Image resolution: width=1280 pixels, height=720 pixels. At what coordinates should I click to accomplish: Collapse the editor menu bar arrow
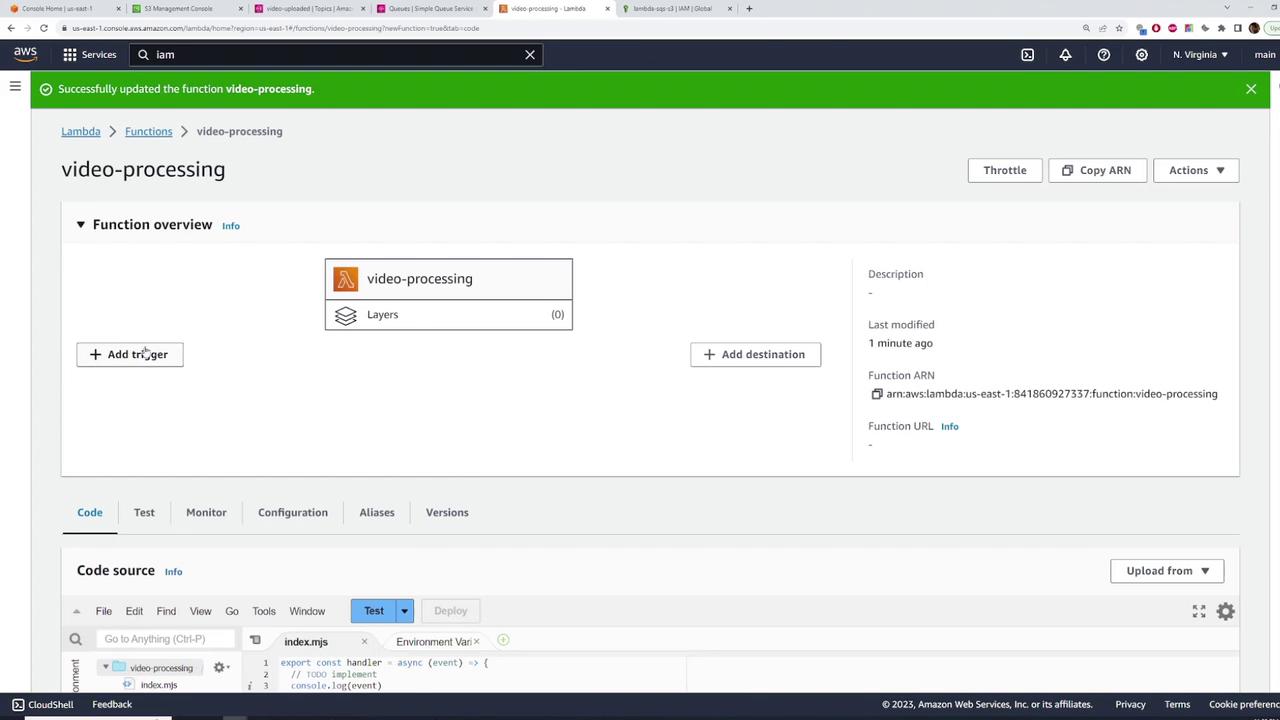pos(76,611)
